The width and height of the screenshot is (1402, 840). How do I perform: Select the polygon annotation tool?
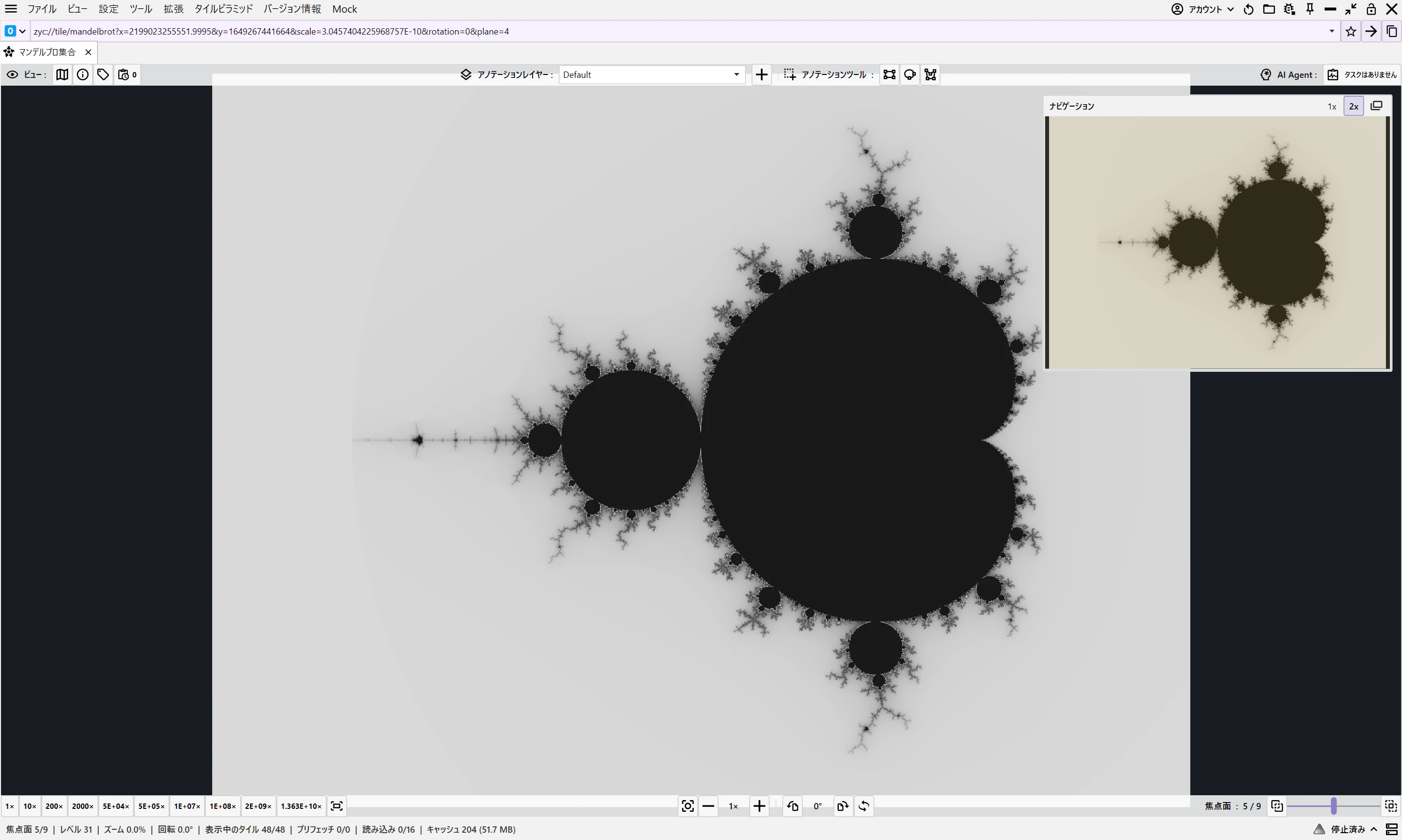point(930,74)
